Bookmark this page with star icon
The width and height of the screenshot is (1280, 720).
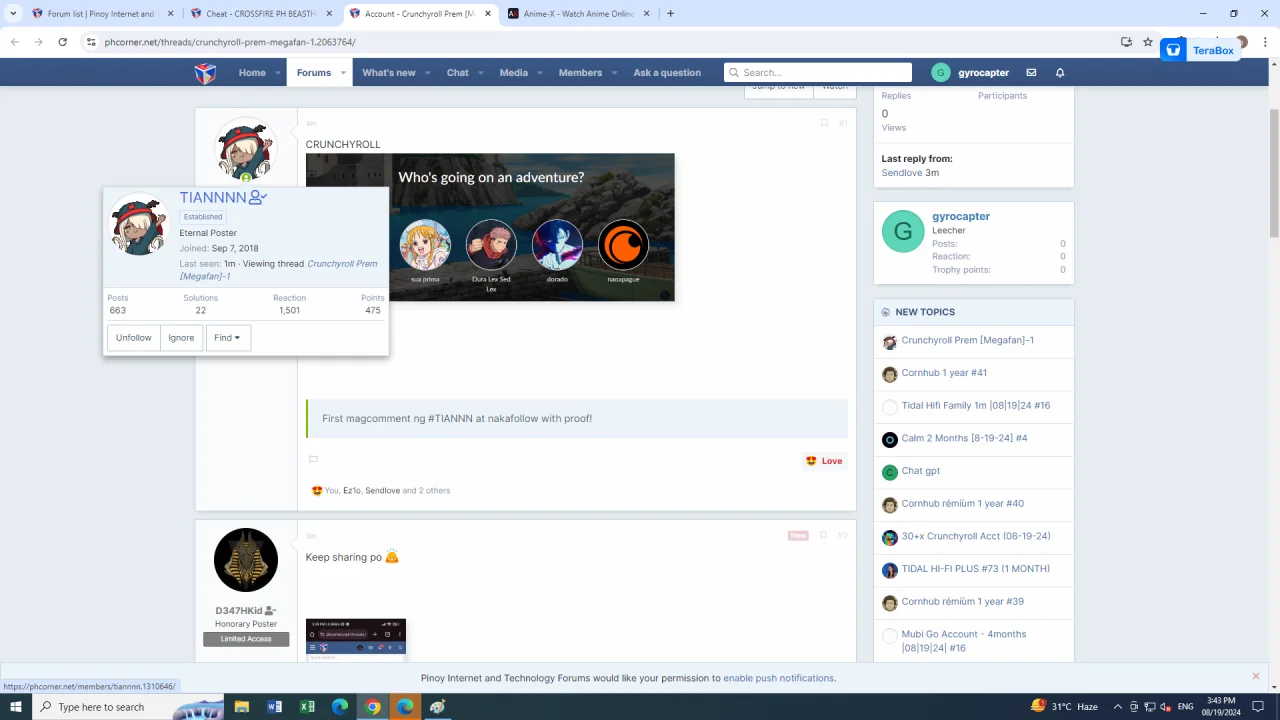pyautogui.click(x=1148, y=42)
